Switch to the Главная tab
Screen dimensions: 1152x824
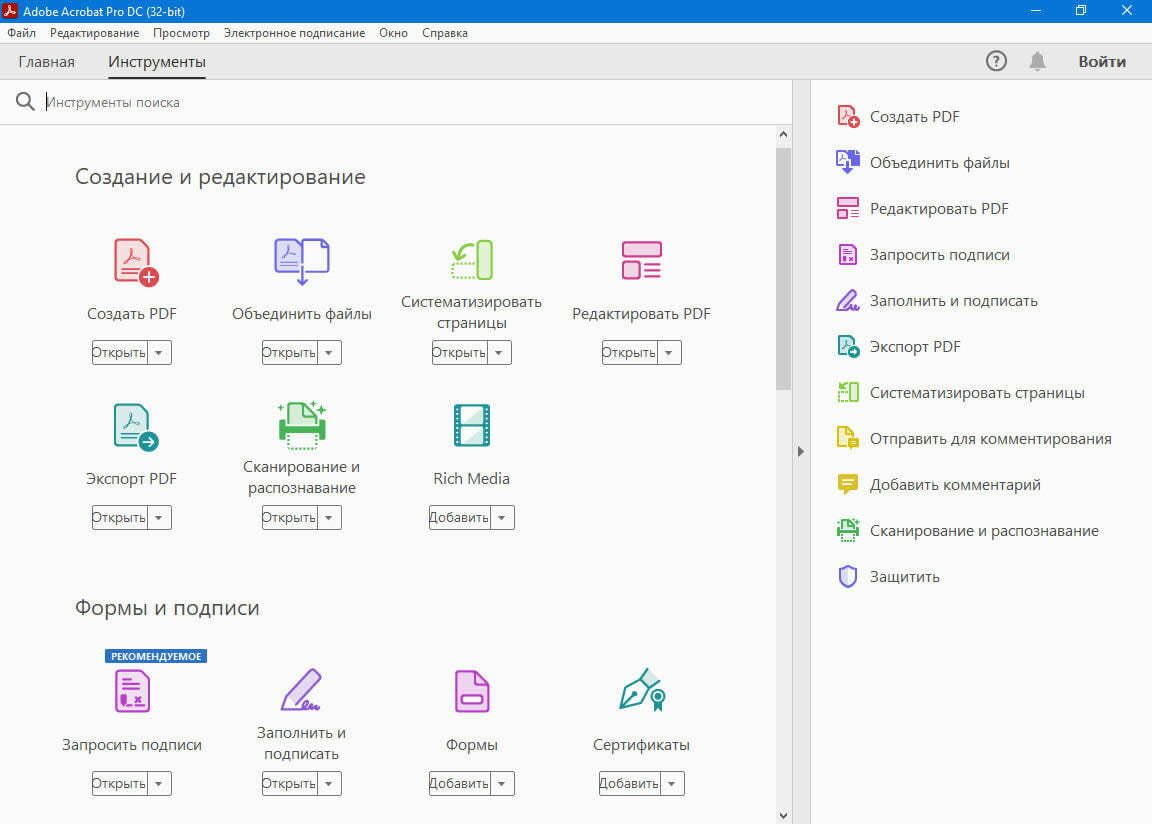pyautogui.click(x=46, y=61)
